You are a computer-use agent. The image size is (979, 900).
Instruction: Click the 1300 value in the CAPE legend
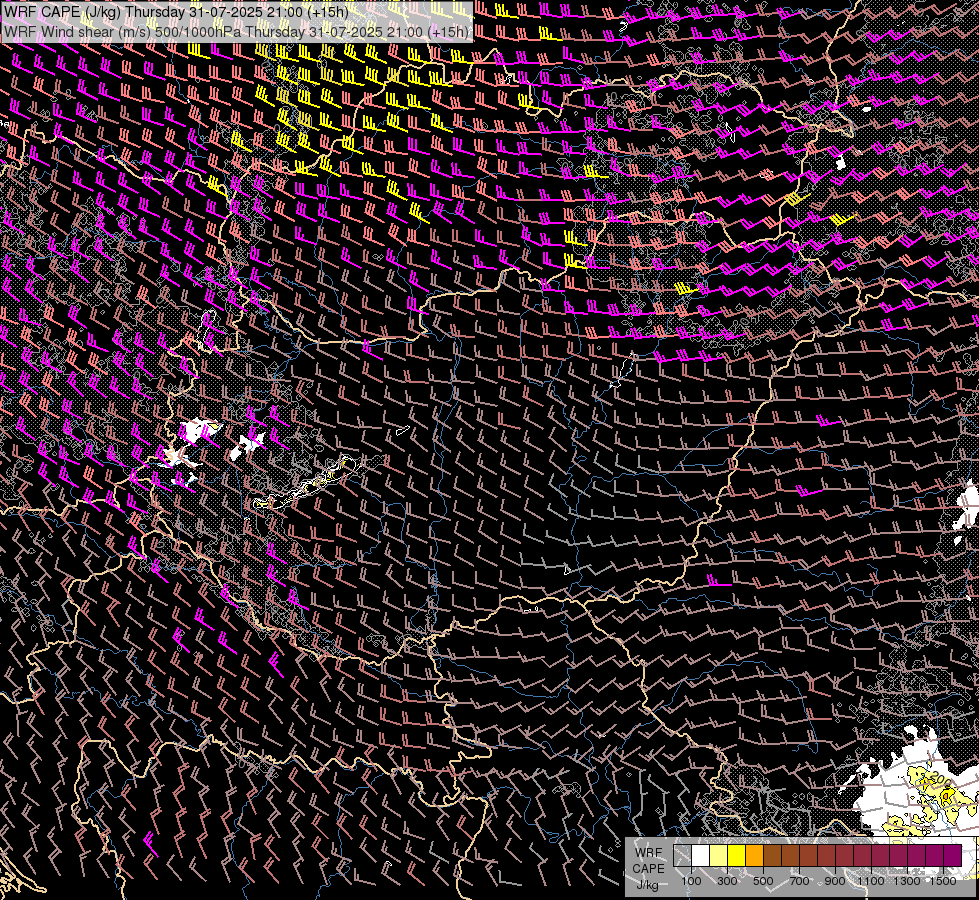coord(907,881)
